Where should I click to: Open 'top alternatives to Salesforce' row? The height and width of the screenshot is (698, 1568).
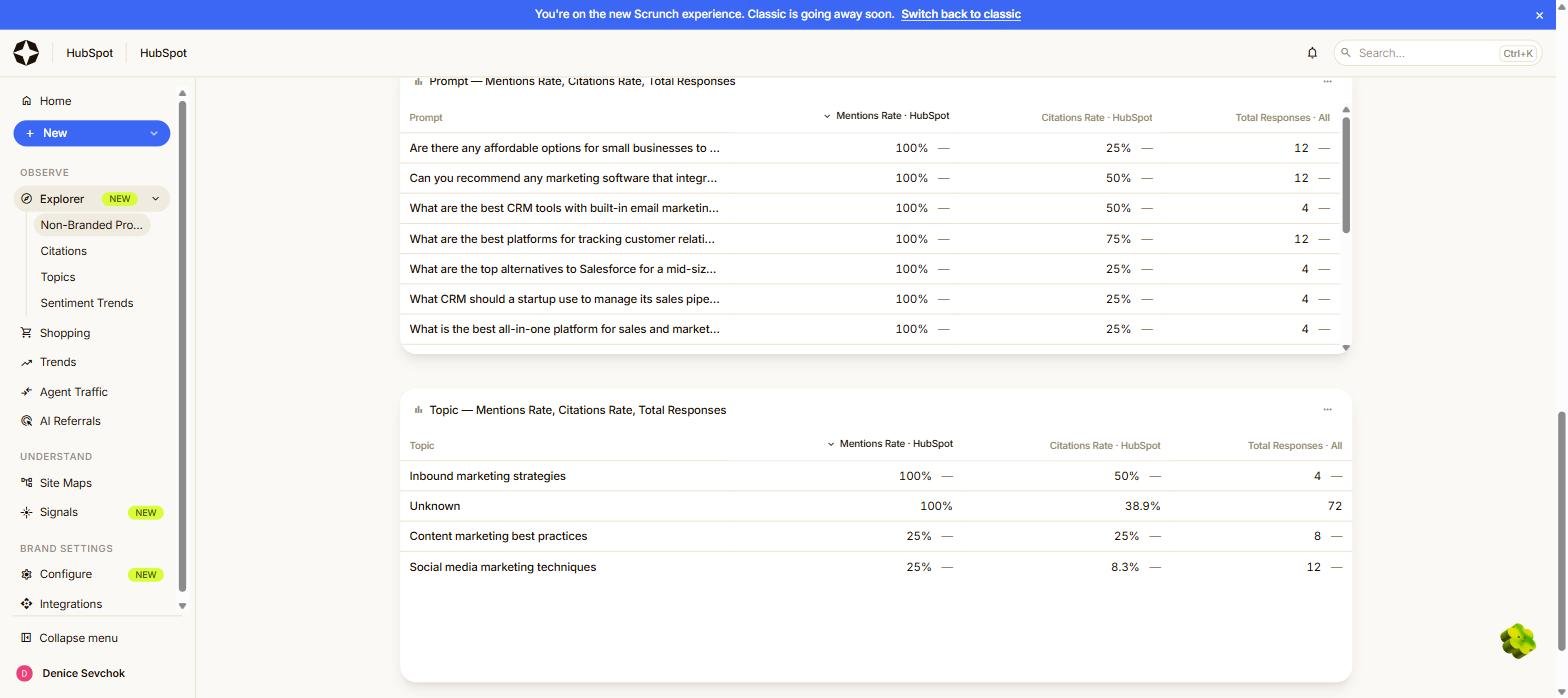pyautogui.click(x=870, y=269)
